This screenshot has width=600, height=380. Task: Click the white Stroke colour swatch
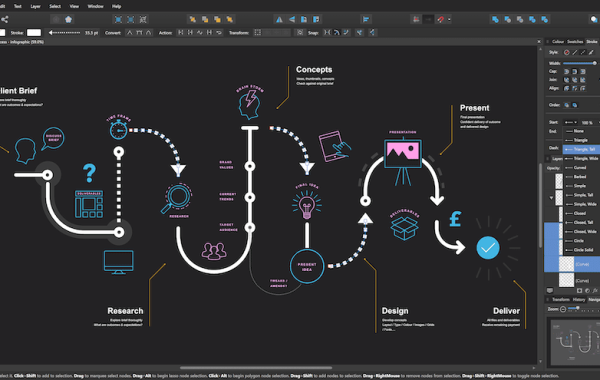click(x=34, y=33)
